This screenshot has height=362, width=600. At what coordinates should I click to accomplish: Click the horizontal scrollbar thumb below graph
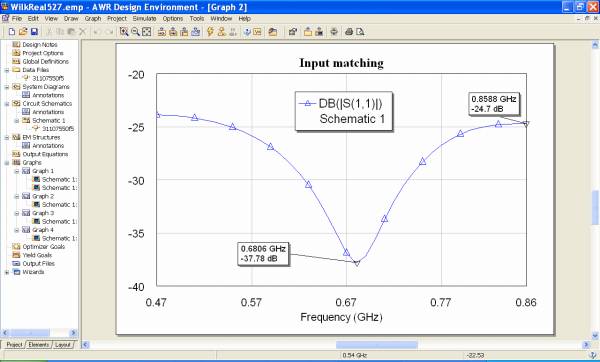pos(377,345)
